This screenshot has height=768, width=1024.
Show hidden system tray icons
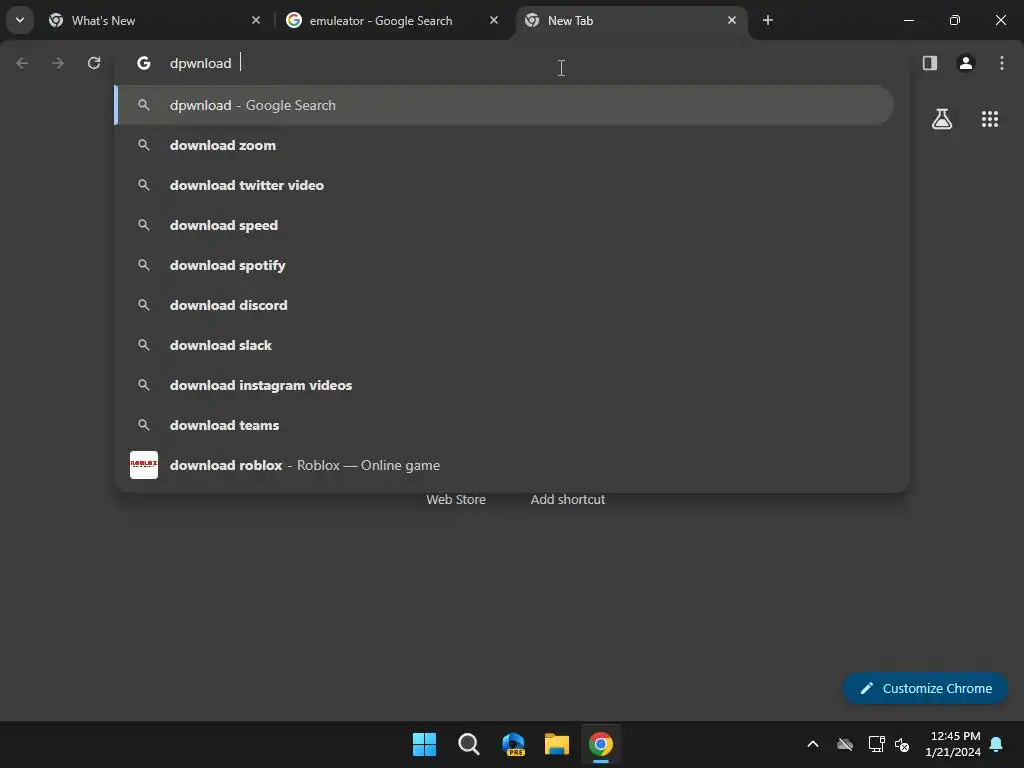tap(813, 744)
